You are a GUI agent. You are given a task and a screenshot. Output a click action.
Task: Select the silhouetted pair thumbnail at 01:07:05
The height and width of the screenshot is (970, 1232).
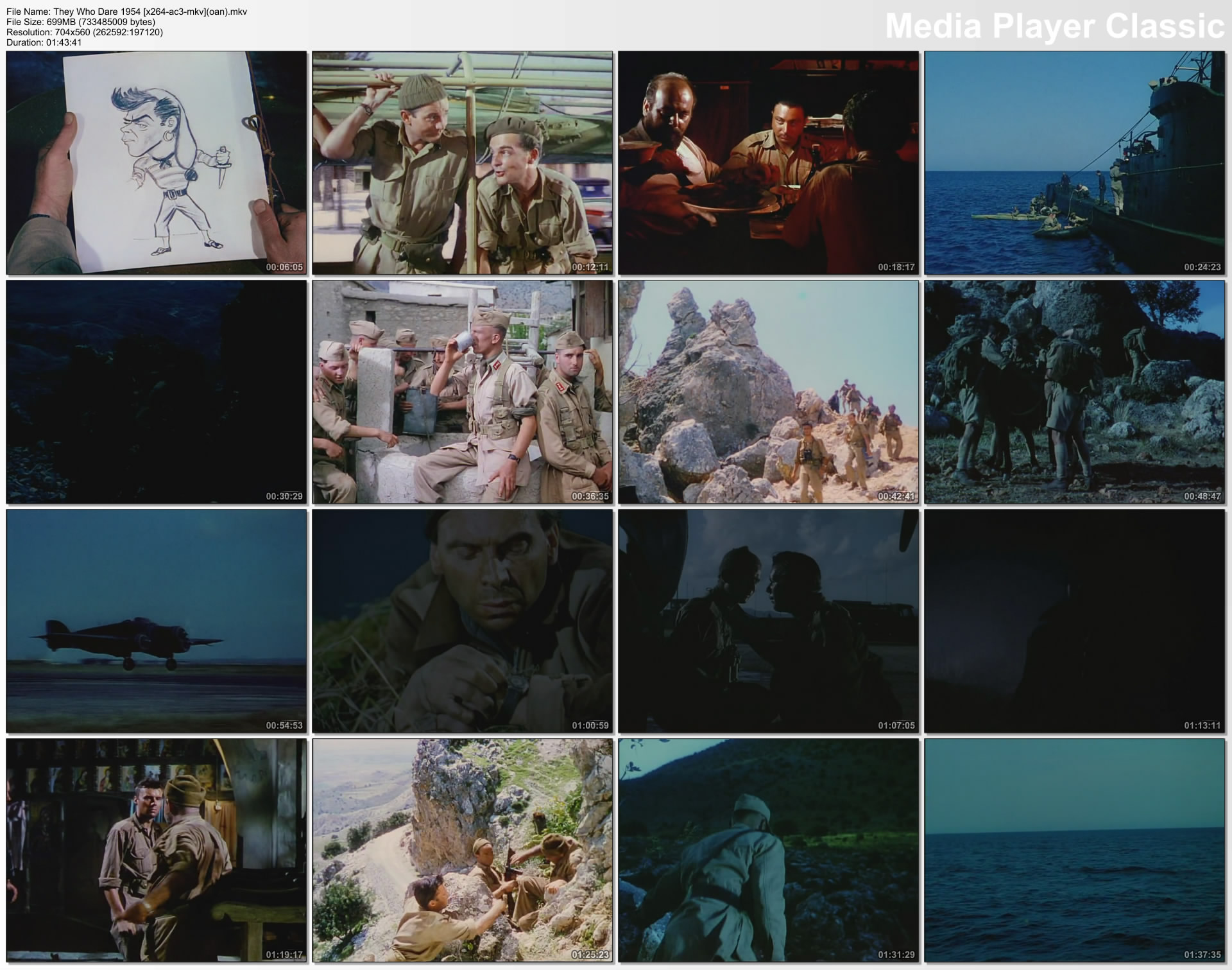[769, 621]
